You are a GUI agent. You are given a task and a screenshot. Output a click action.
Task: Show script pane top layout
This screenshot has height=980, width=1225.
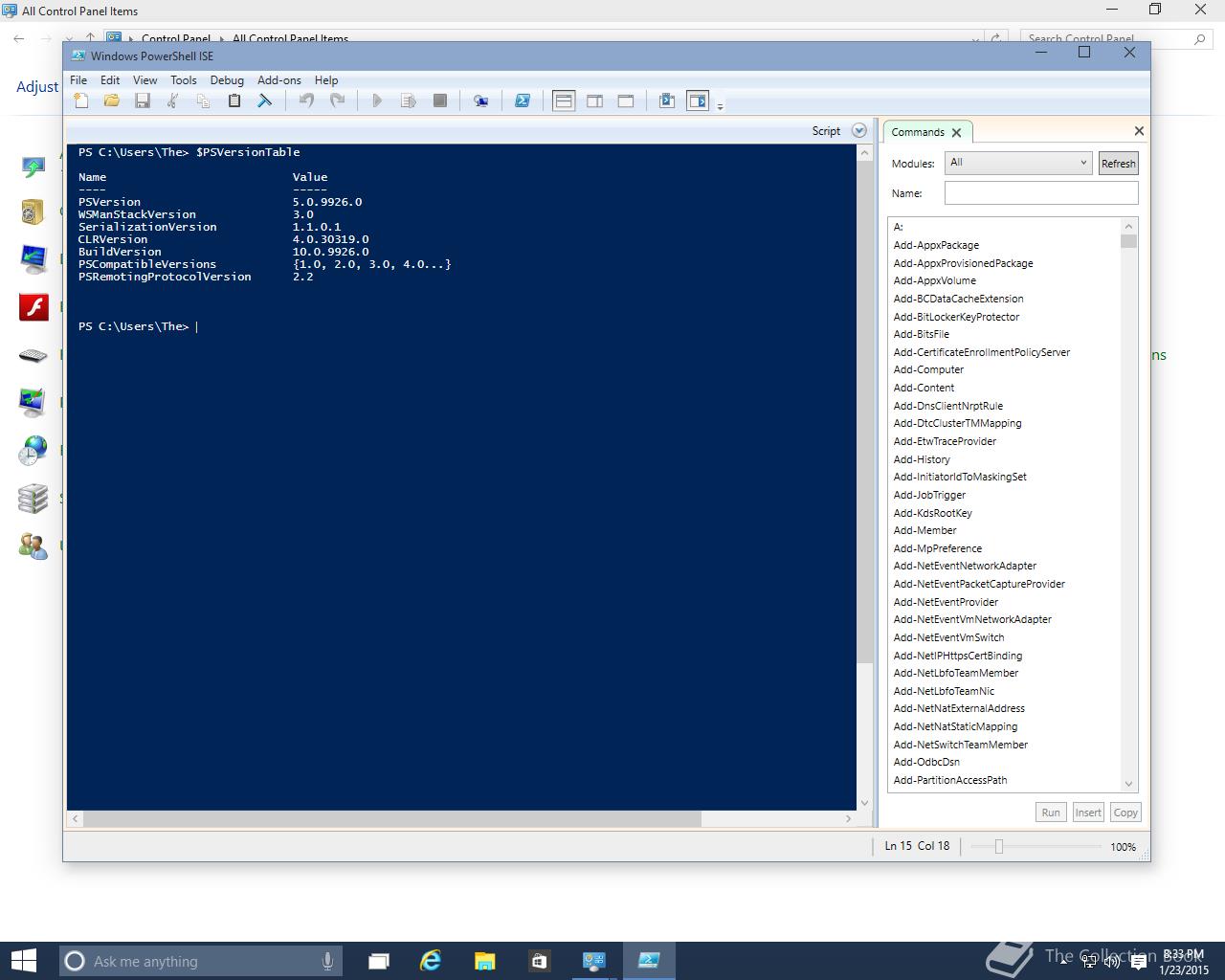(564, 100)
